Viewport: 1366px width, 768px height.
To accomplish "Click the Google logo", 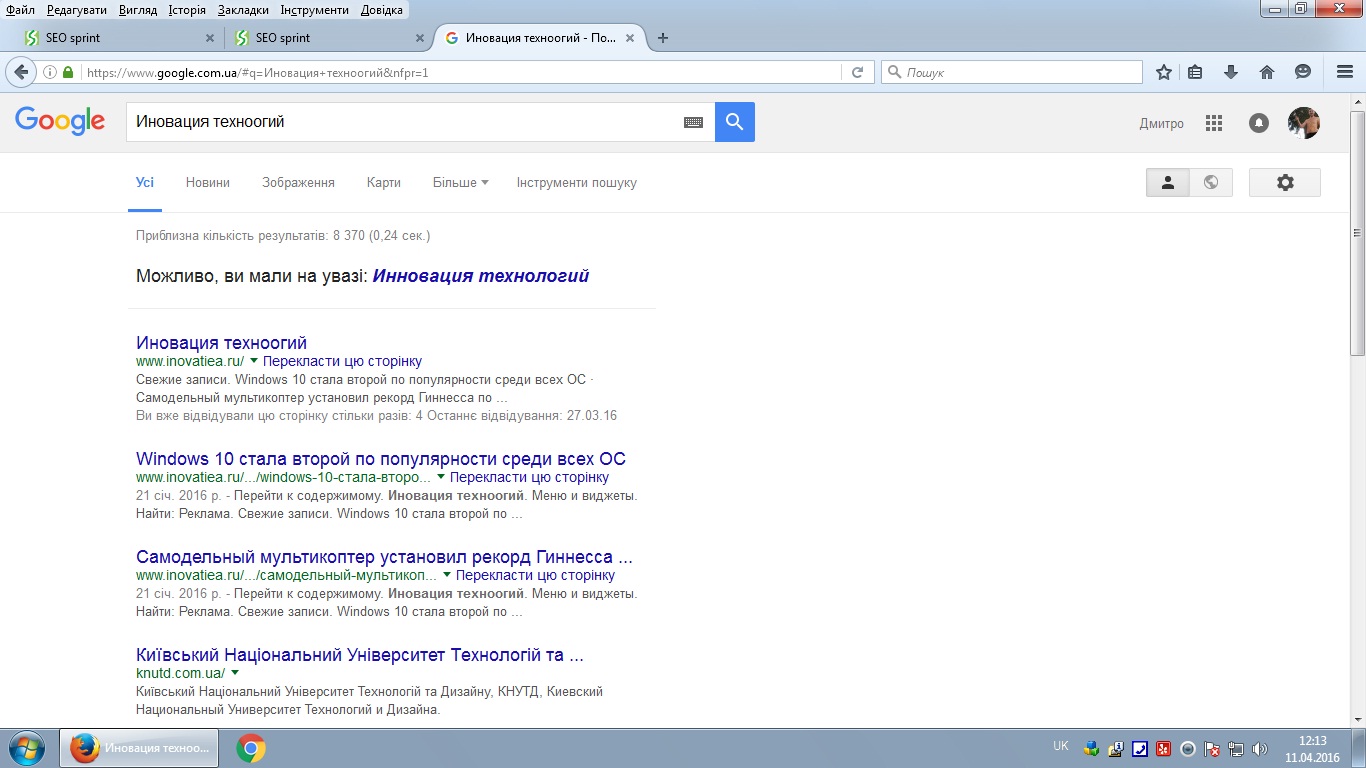I will pyautogui.click(x=60, y=121).
